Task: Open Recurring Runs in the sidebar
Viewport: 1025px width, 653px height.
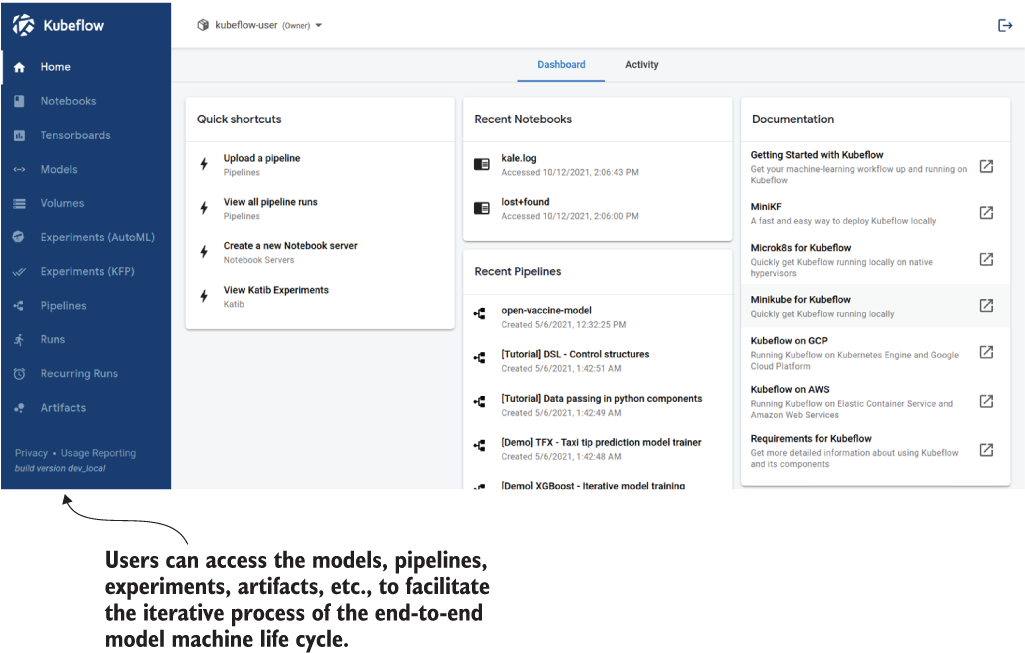Action: point(86,374)
